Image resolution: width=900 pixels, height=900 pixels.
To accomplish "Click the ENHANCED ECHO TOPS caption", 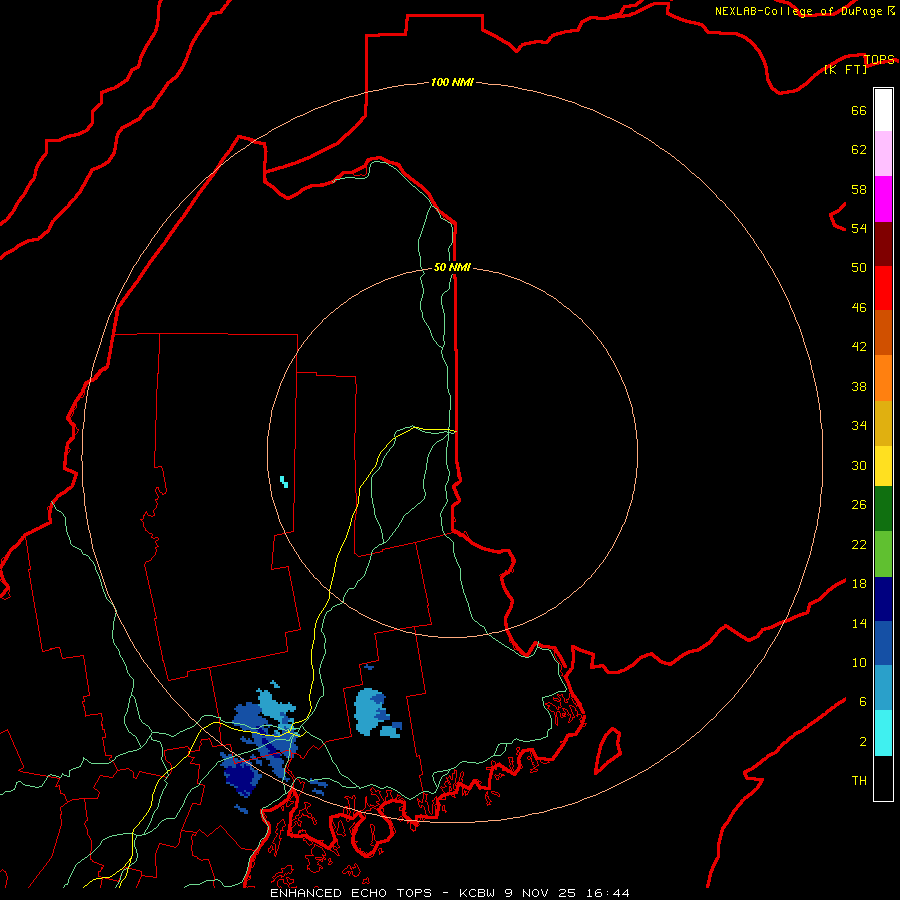I will point(351,893).
